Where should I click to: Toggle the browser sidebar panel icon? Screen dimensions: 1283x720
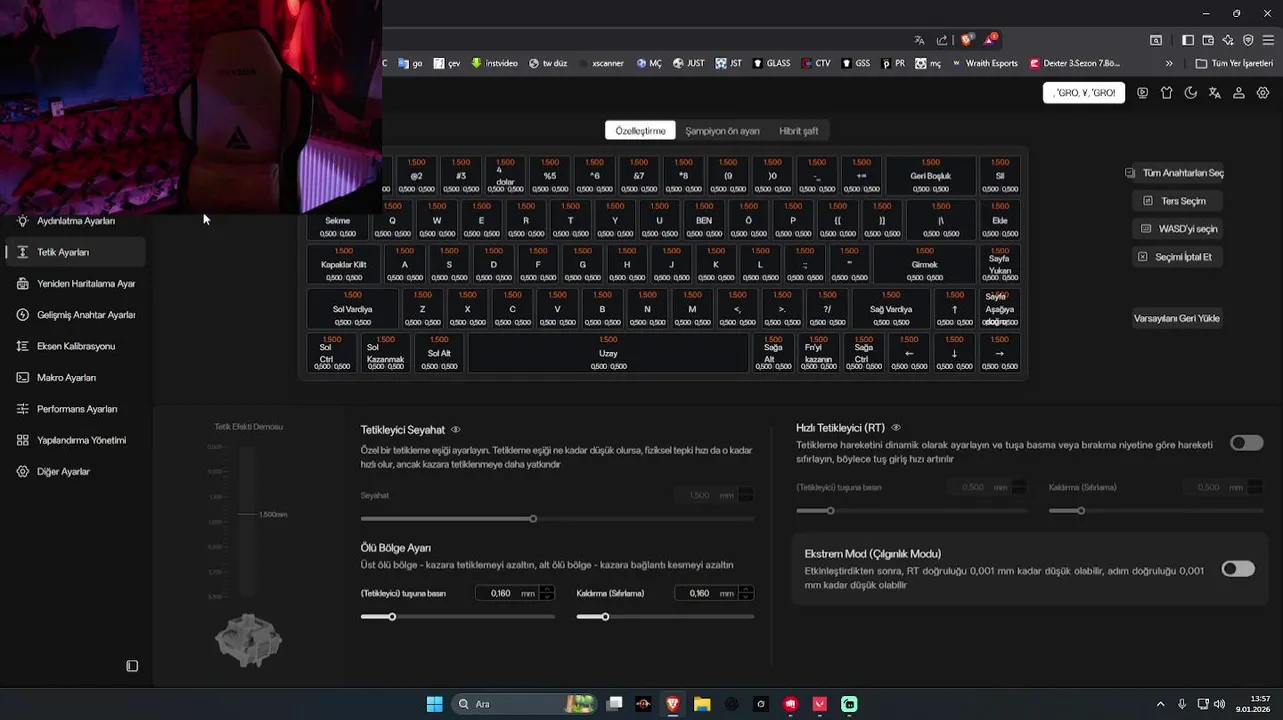[x=1188, y=40]
